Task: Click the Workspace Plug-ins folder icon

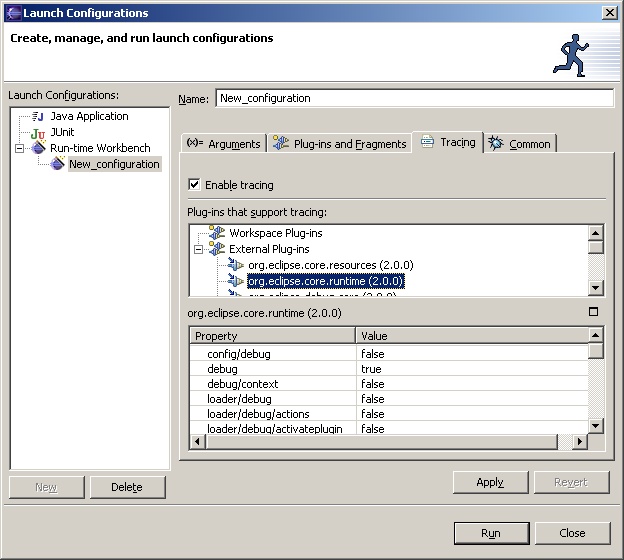Action: point(217,233)
